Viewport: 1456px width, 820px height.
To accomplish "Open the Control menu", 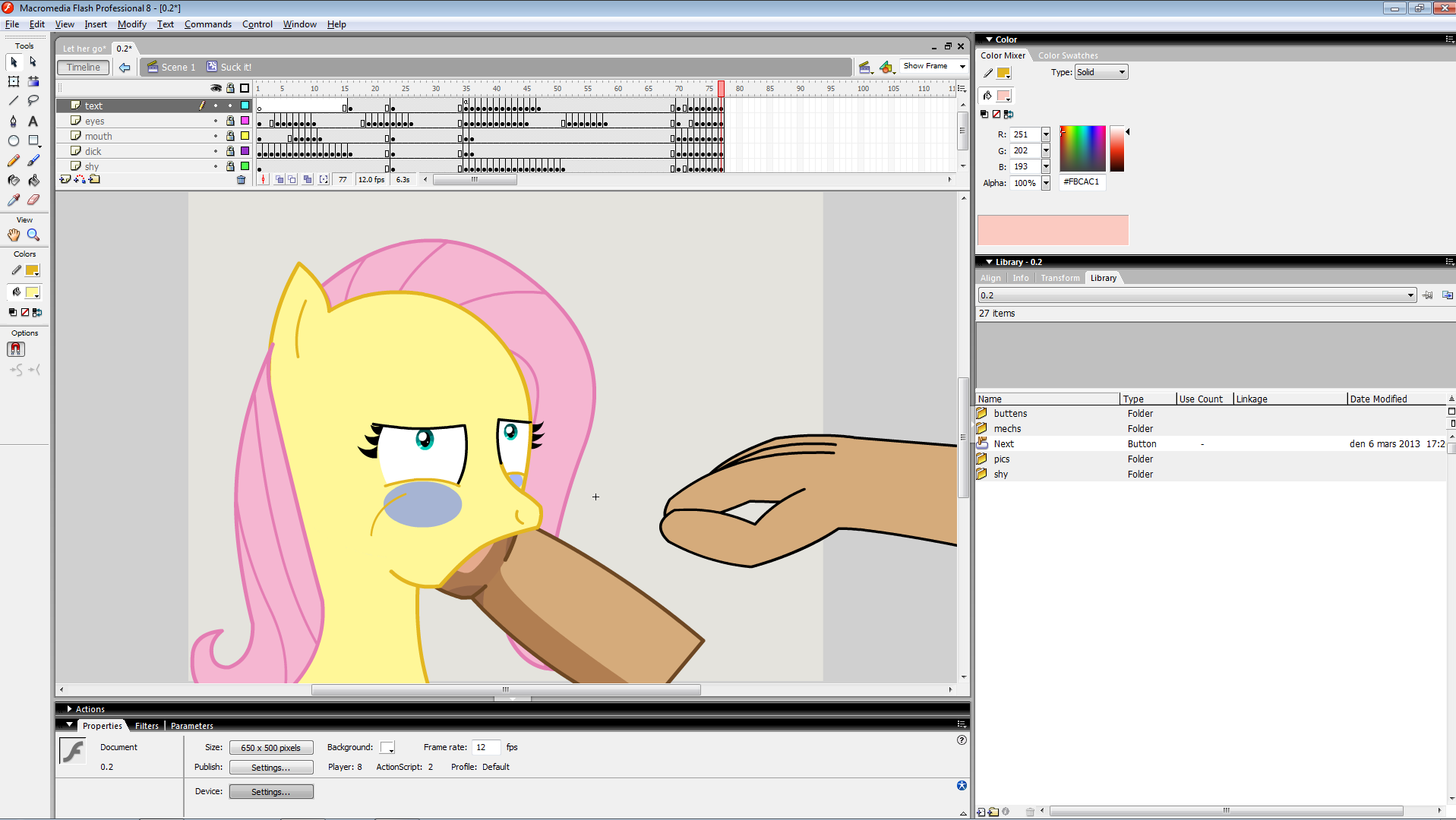I will [257, 24].
